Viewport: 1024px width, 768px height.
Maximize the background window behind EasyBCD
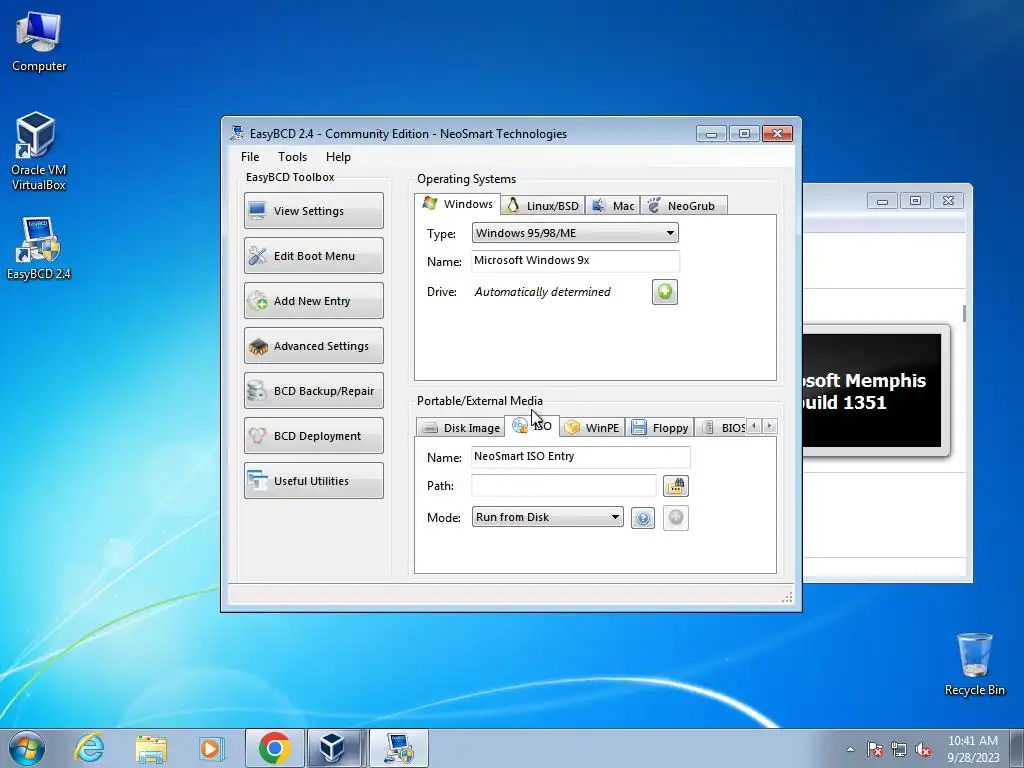pyautogui.click(x=915, y=200)
